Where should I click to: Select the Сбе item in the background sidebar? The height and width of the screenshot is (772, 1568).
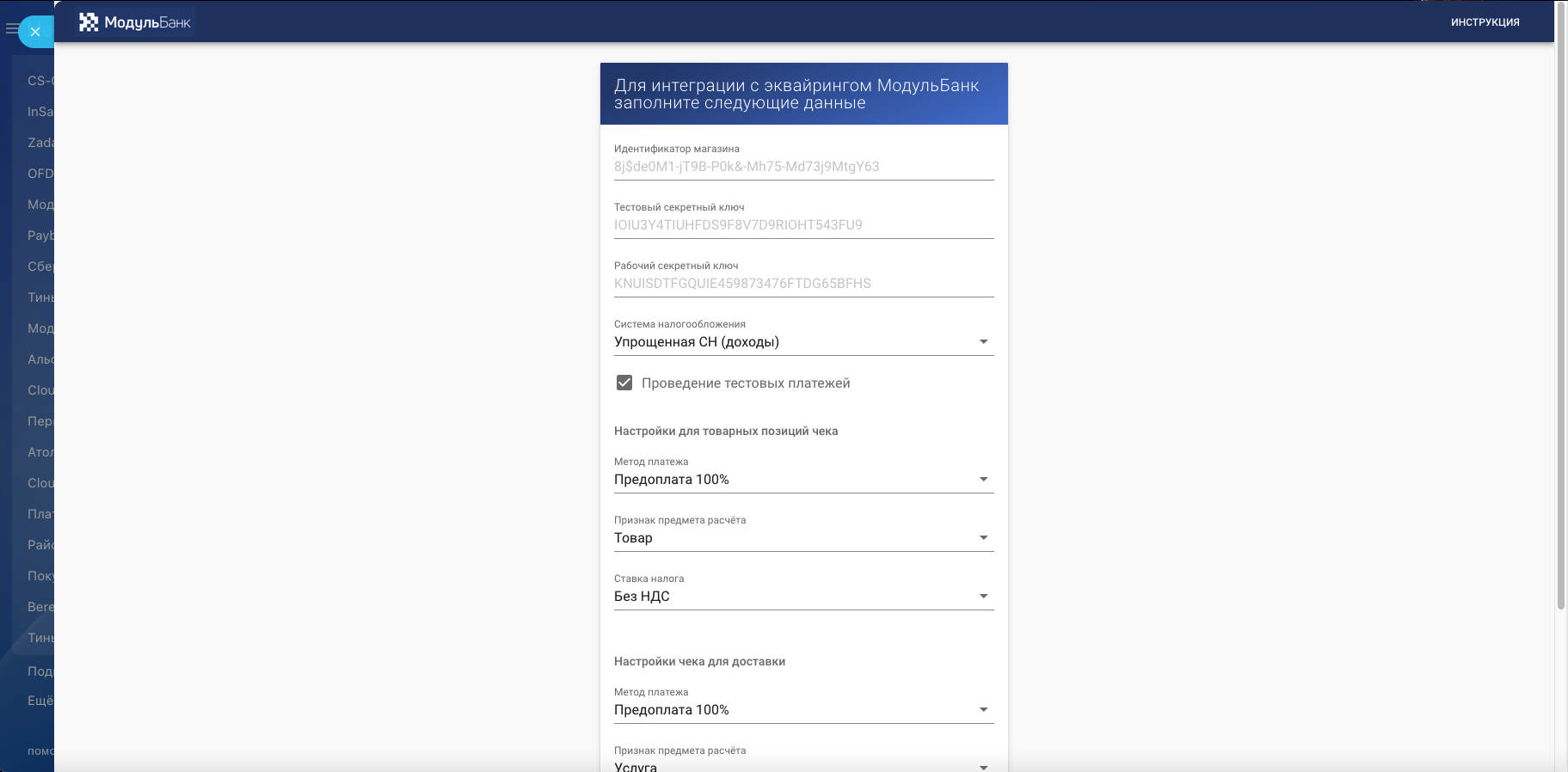pyautogui.click(x=40, y=267)
